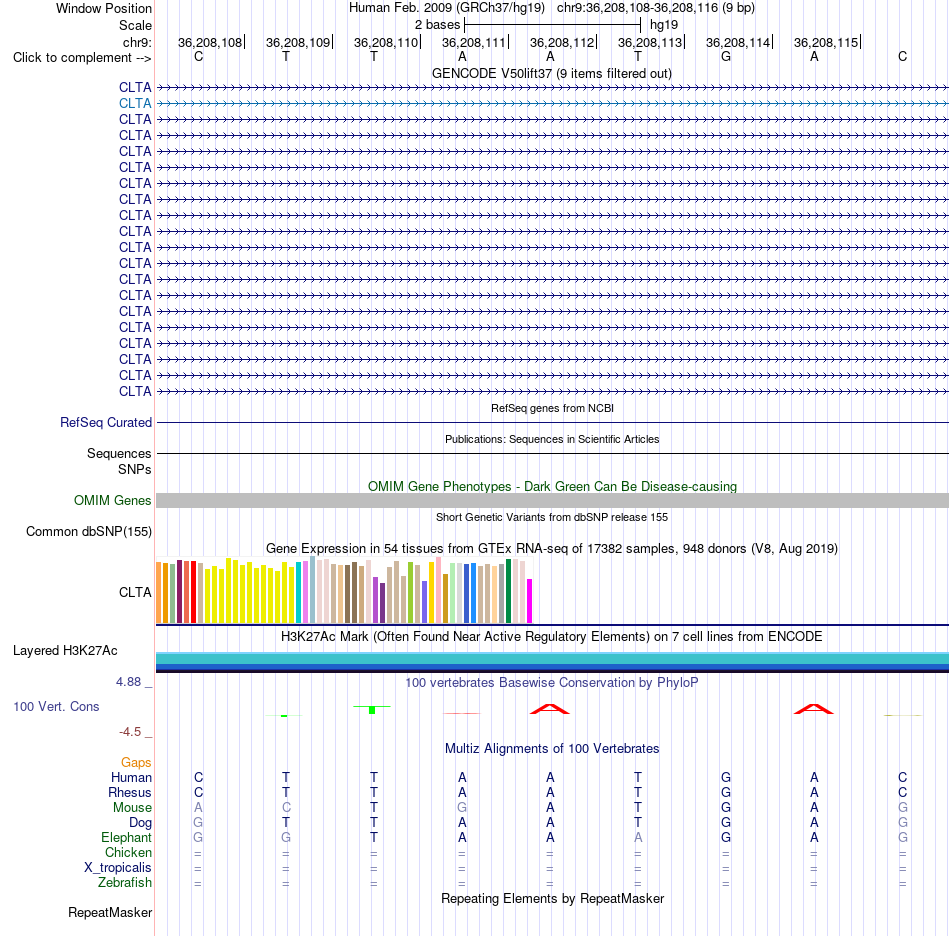Click the 2 bases scale bar

(552, 25)
